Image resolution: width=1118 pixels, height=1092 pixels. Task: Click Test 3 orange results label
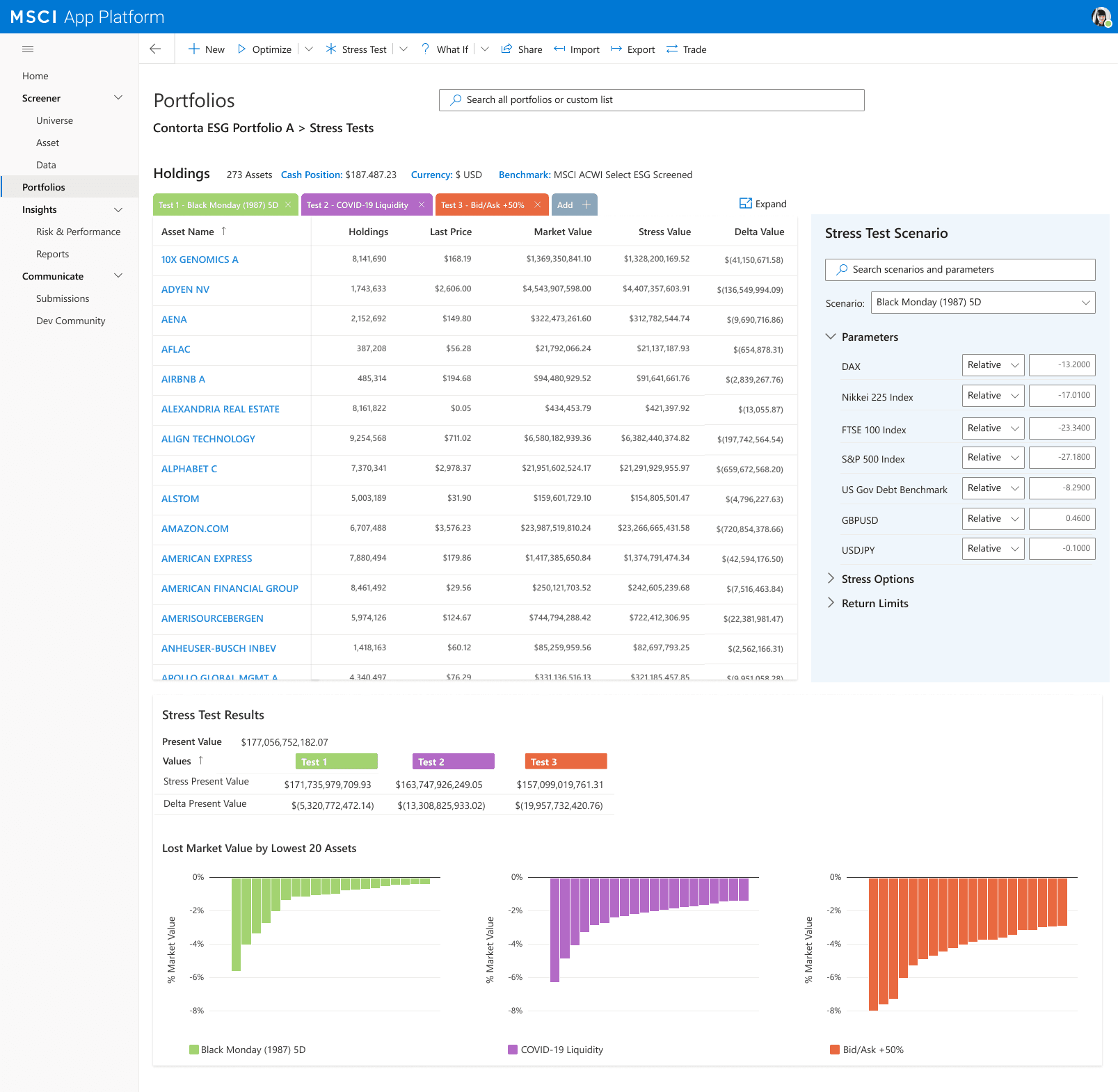[x=566, y=762]
